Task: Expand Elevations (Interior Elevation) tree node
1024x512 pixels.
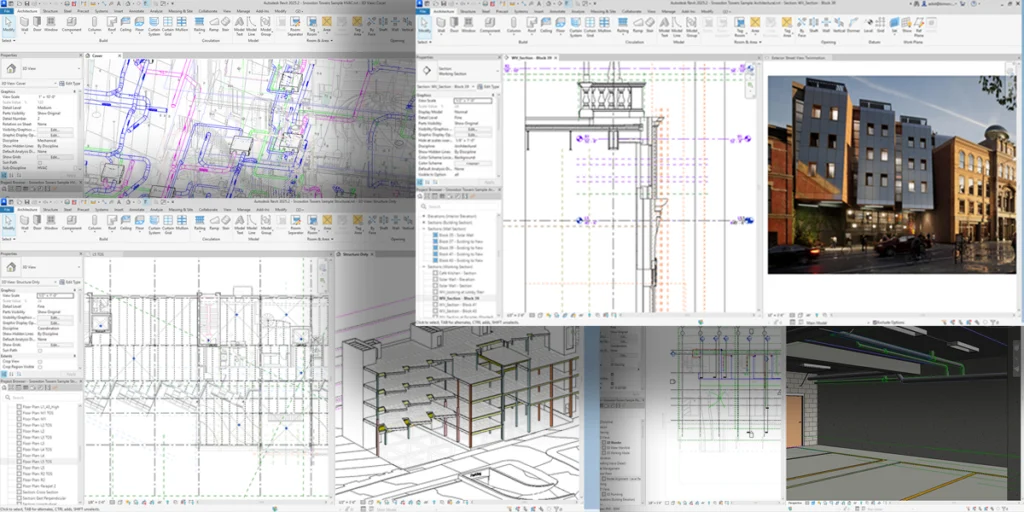Action: [424, 216]
